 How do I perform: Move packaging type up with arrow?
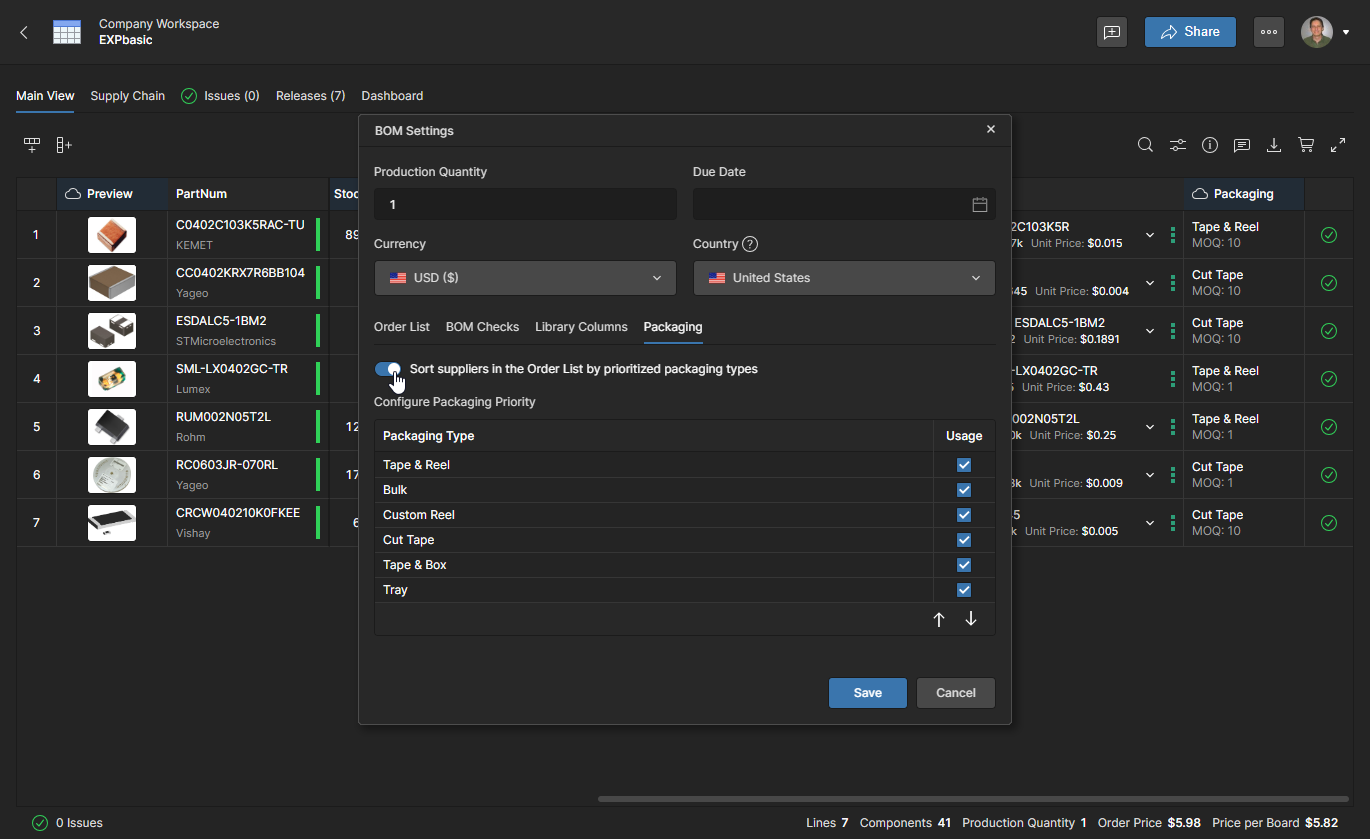click(938, 619)
